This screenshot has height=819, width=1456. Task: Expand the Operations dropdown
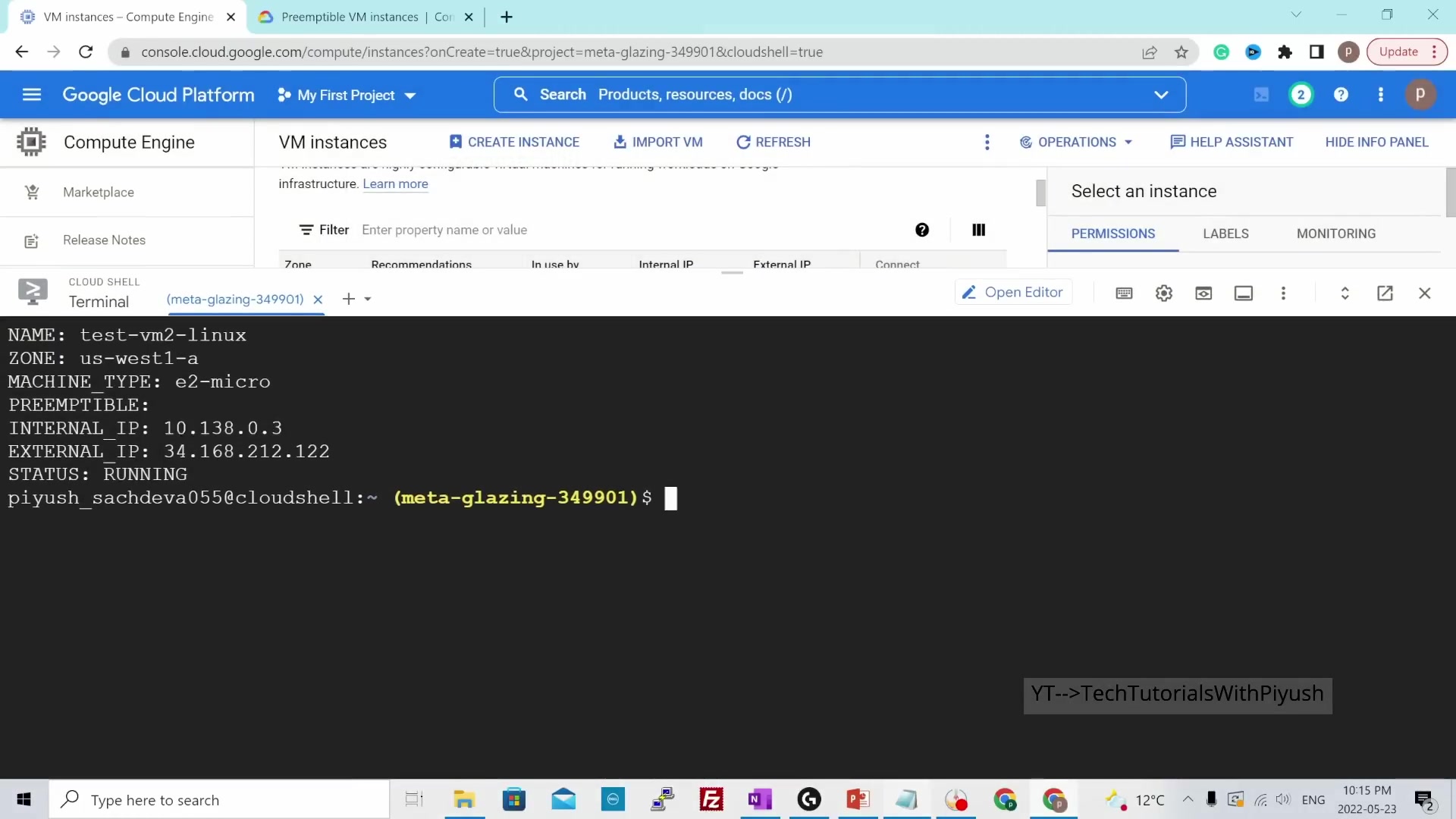[x=1075, y=143]
